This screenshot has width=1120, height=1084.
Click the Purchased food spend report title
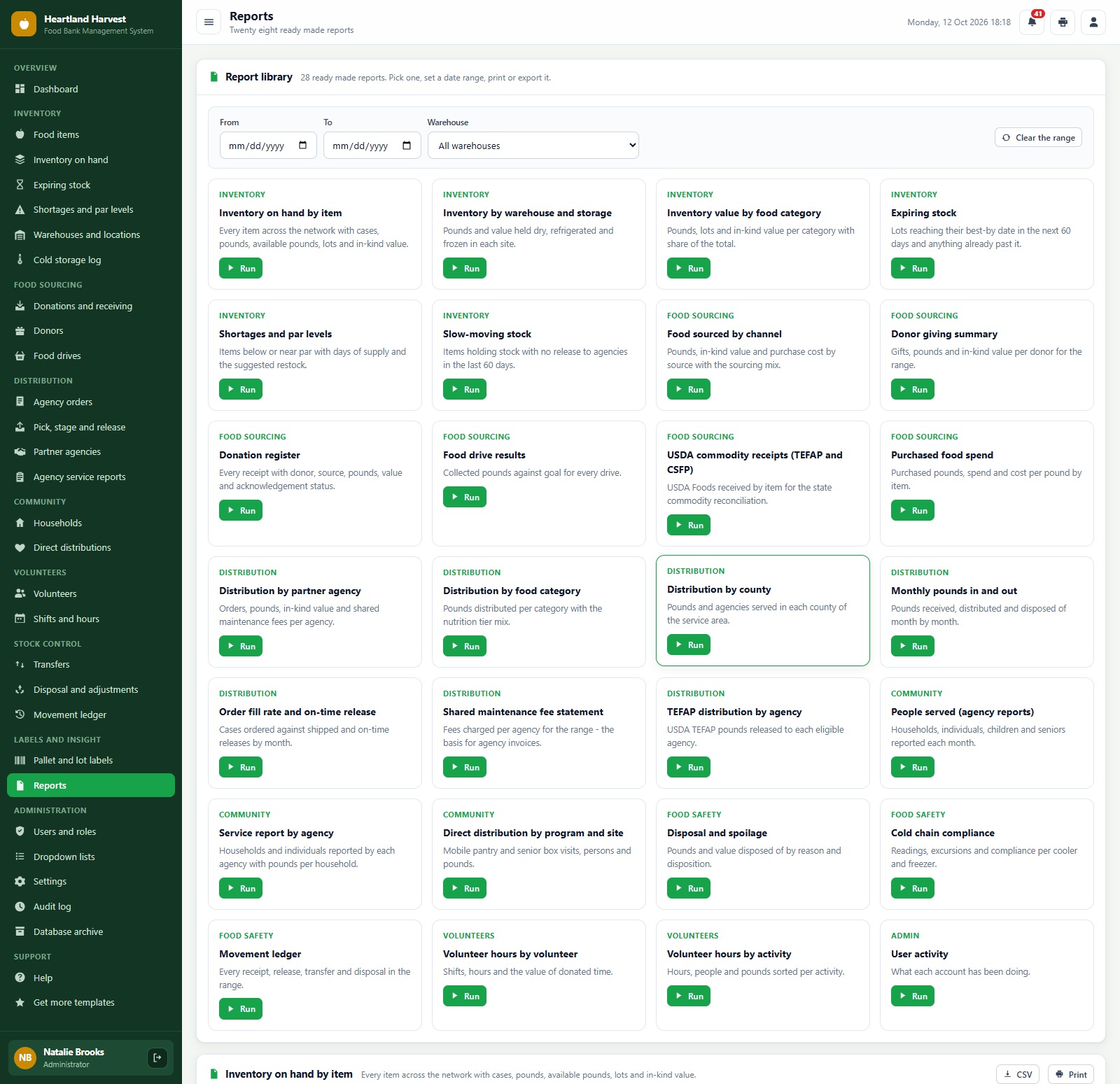coord(941,455)
